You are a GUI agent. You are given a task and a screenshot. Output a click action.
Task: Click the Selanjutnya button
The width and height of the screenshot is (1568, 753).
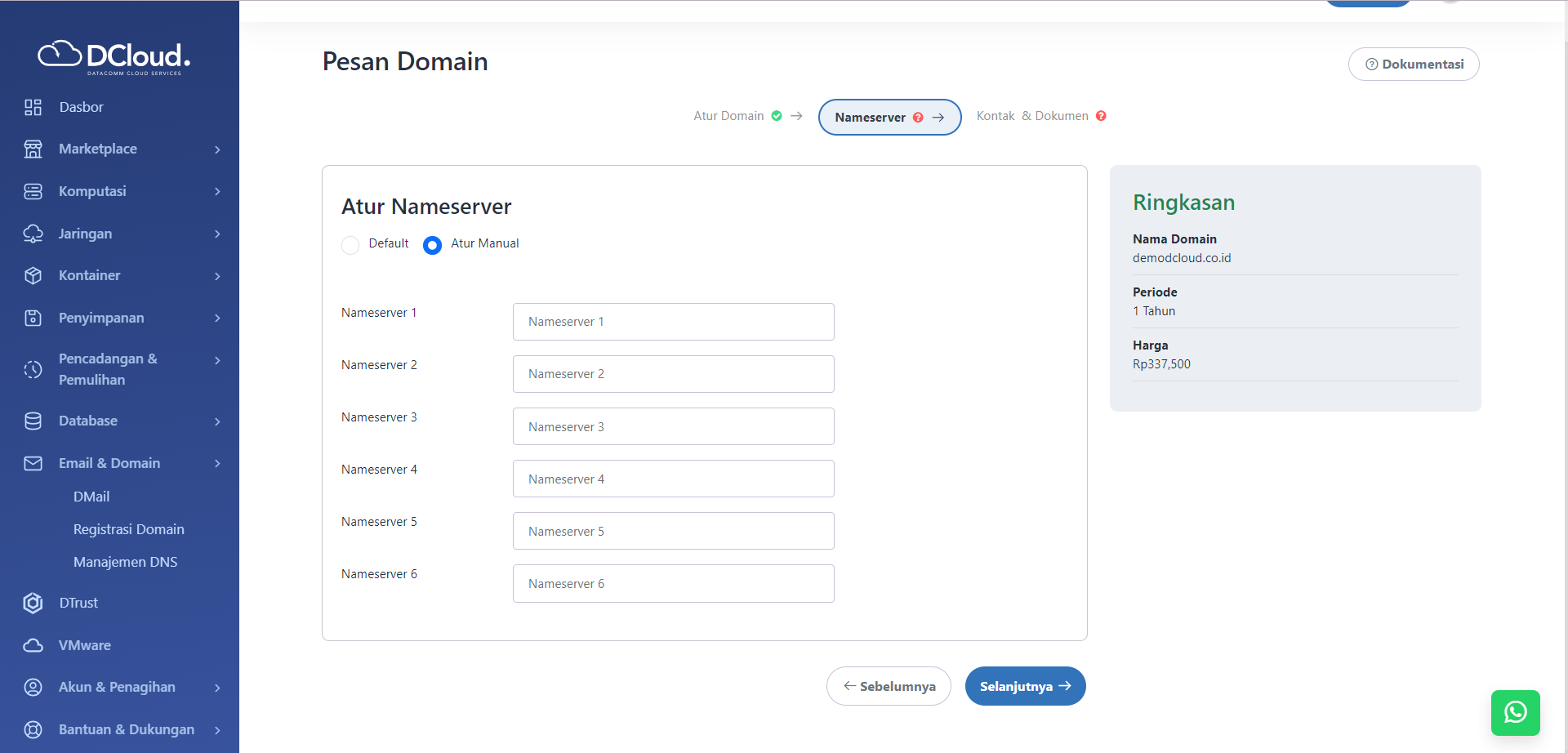[1025, 686]
